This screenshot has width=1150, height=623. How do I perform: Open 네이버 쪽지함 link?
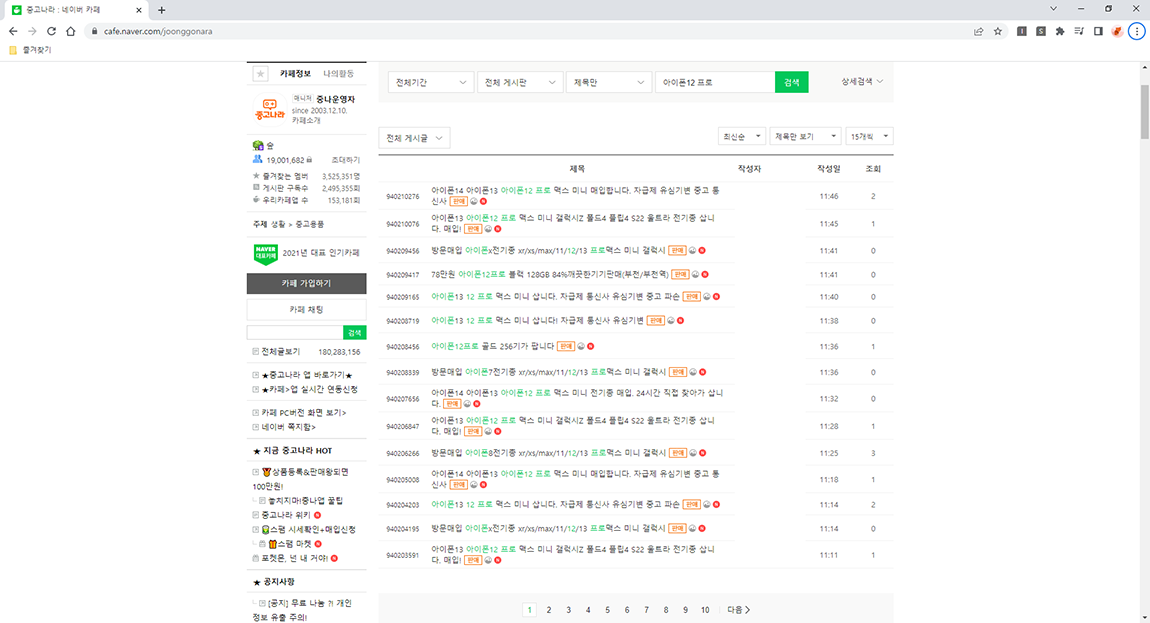(289, 427)
